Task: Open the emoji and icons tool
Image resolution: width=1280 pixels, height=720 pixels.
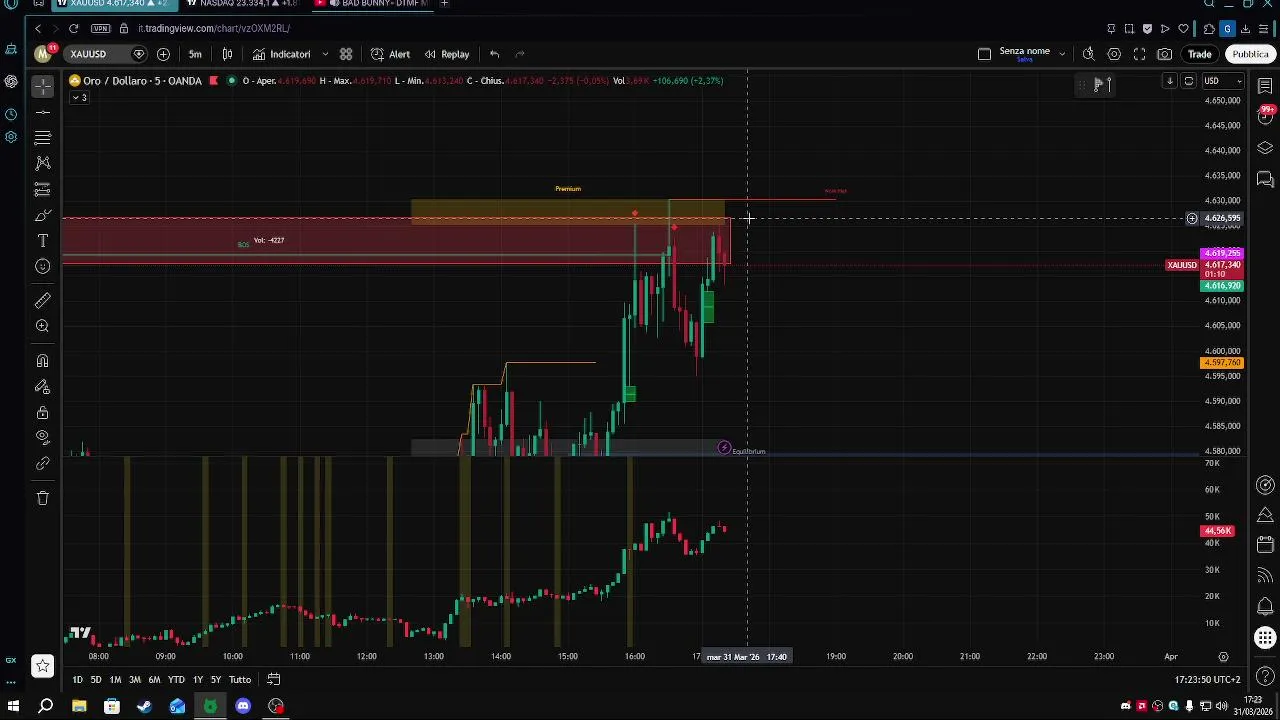Action: (x=42, y=266)
